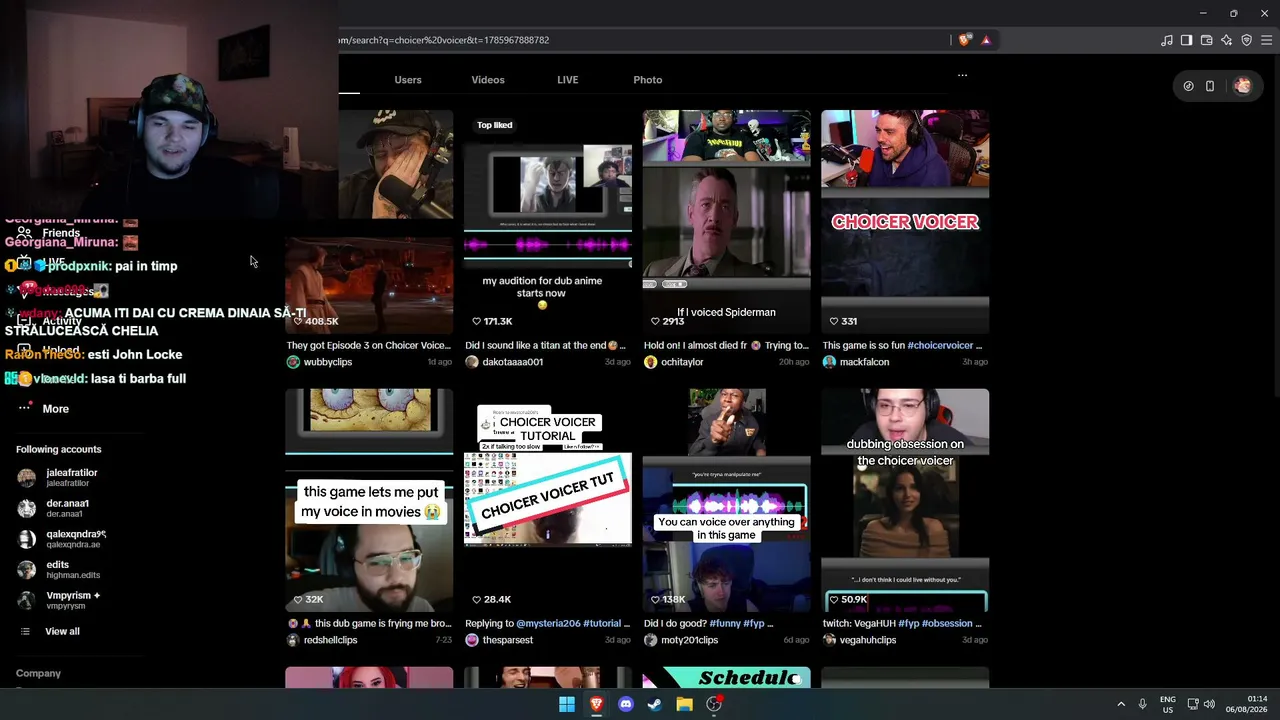Open the CHOICER VOICER TUTORIAL video thumbnail

[x=548, y=500]
